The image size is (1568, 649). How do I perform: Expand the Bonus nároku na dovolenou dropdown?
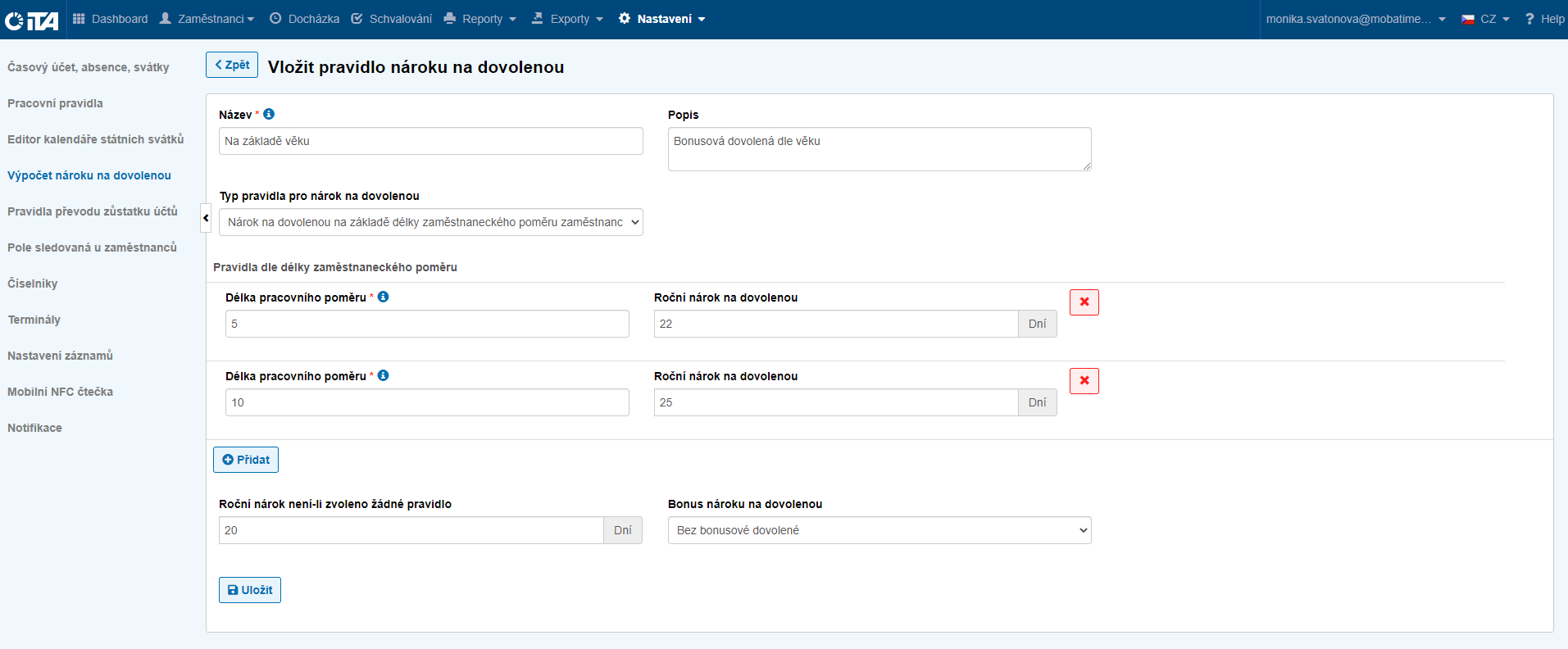[x=879, y=530]
